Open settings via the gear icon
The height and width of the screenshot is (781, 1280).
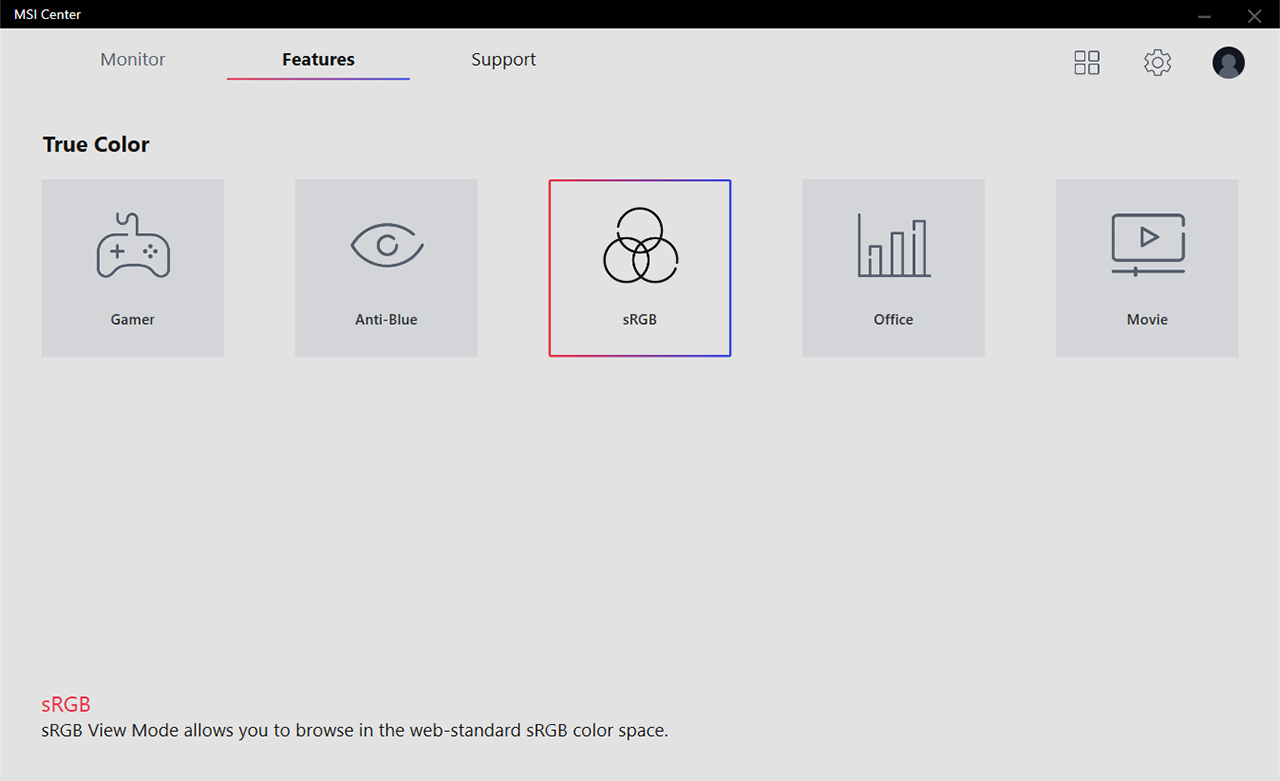point(1157,63)
